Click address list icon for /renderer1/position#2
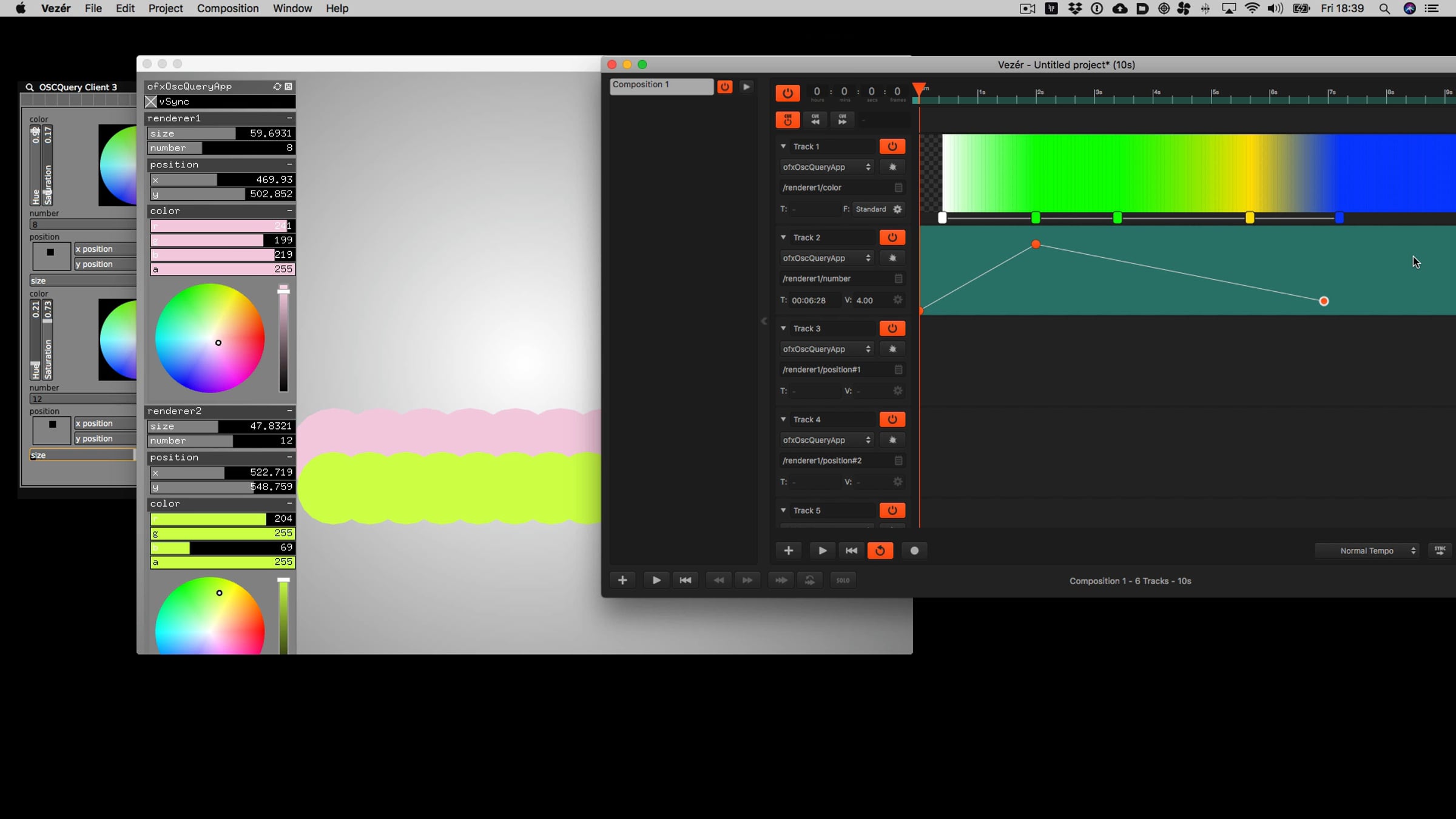The width and height of the screenshot is (1456, 819). click(898, 460)
